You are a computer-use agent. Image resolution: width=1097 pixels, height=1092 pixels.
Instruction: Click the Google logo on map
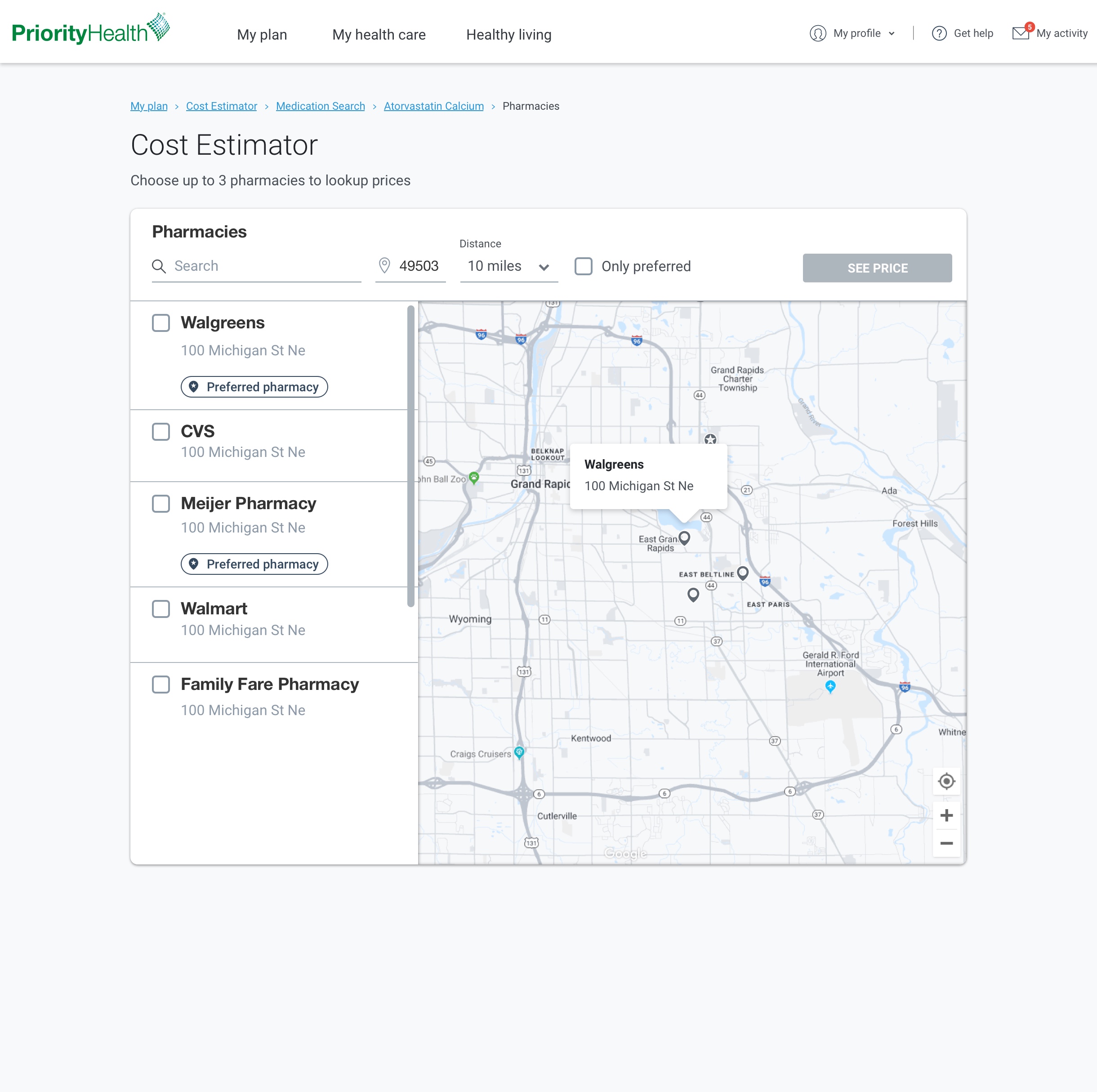625,853
